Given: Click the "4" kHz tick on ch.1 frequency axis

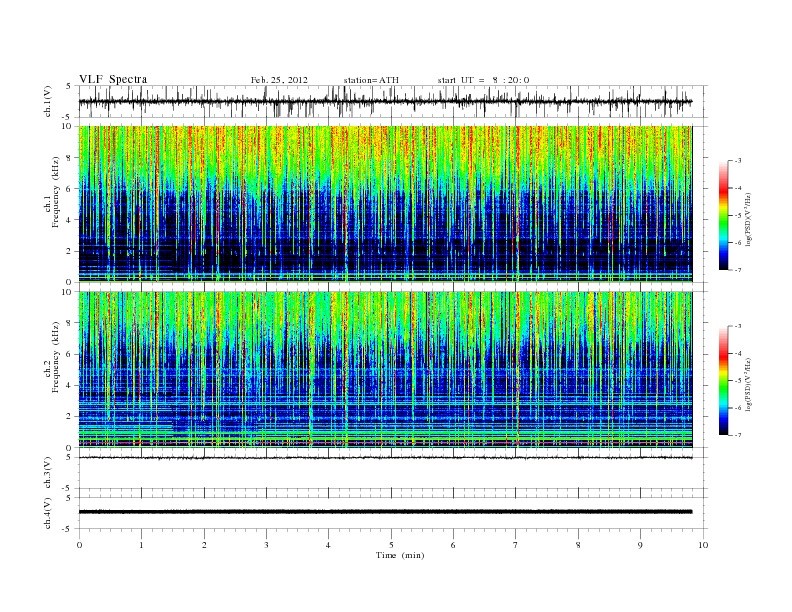Looking at the screenshot, I should pyautogui.click(x=70, y=220).
